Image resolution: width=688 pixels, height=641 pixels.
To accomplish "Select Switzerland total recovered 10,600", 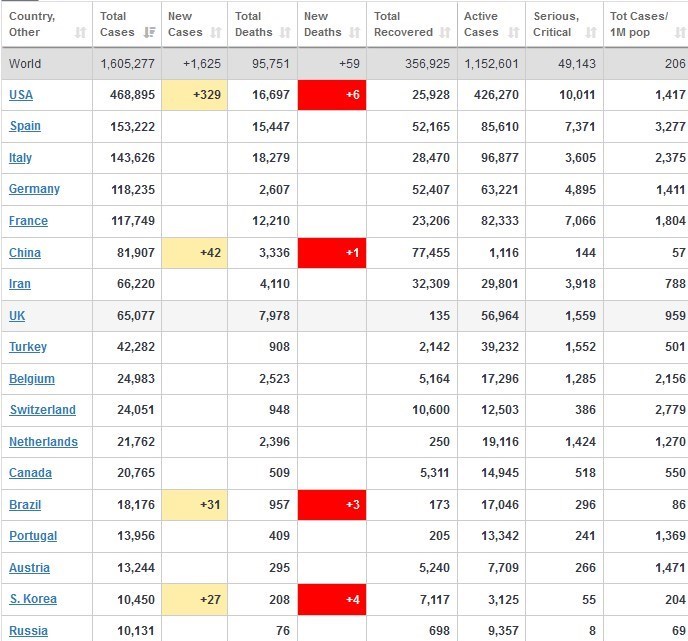I will click(431, 410).
